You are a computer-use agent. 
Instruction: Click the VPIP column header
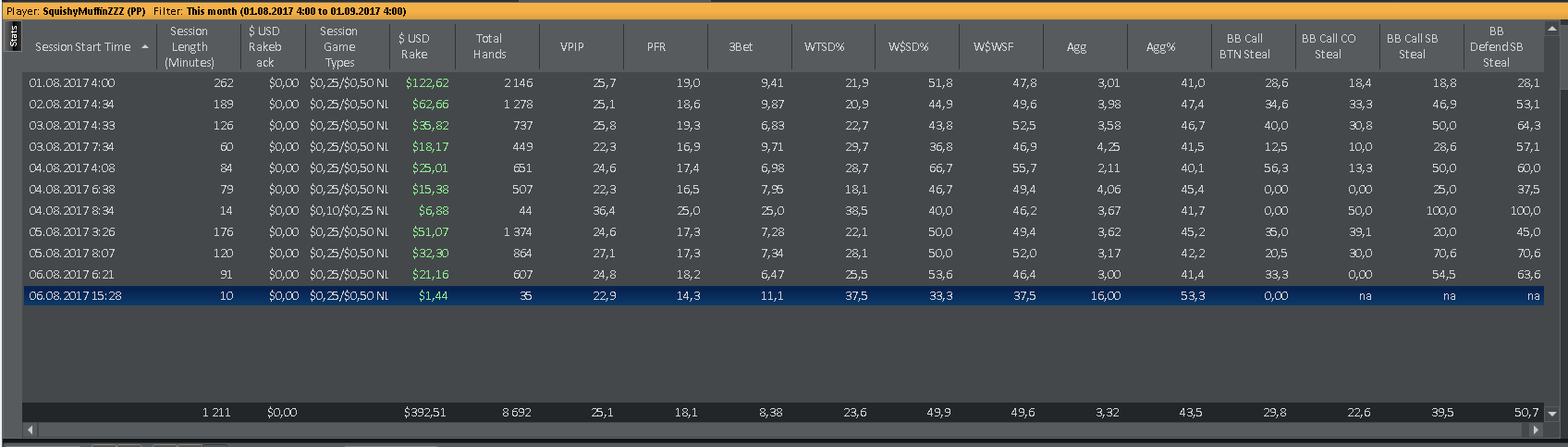click(572, 46)
